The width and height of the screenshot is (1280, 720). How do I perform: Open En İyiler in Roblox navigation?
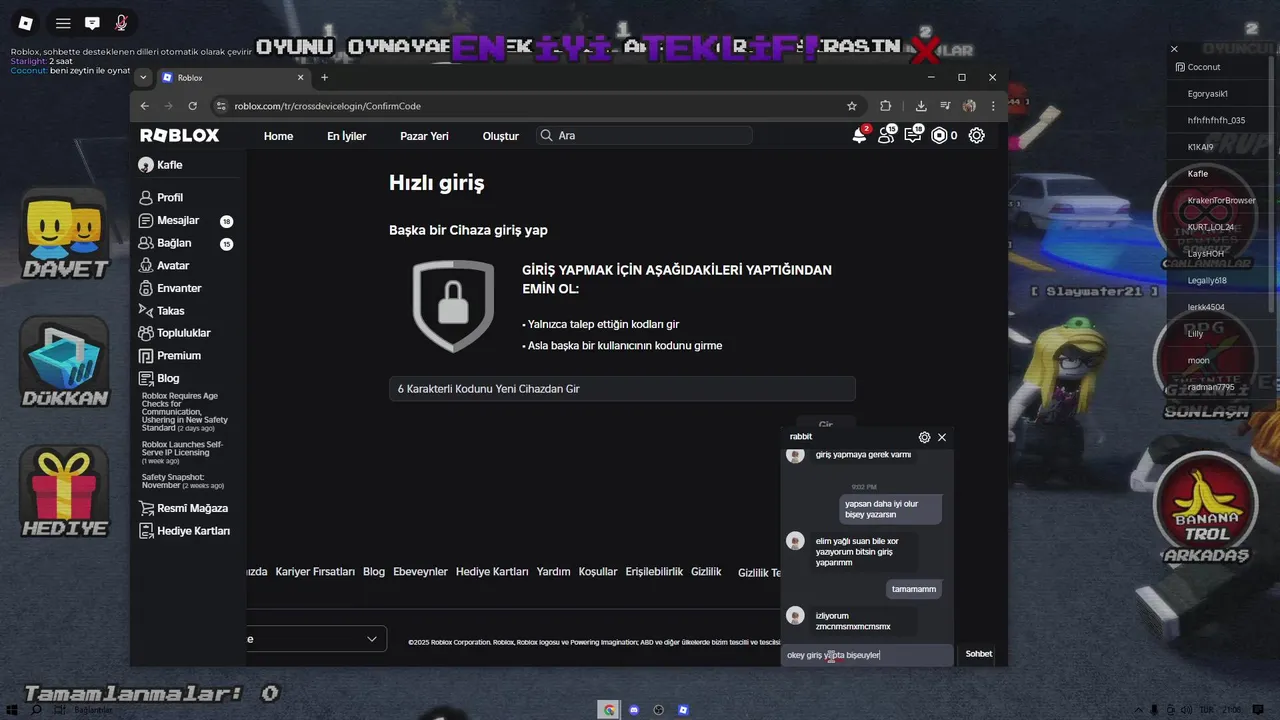click(347, 136)
